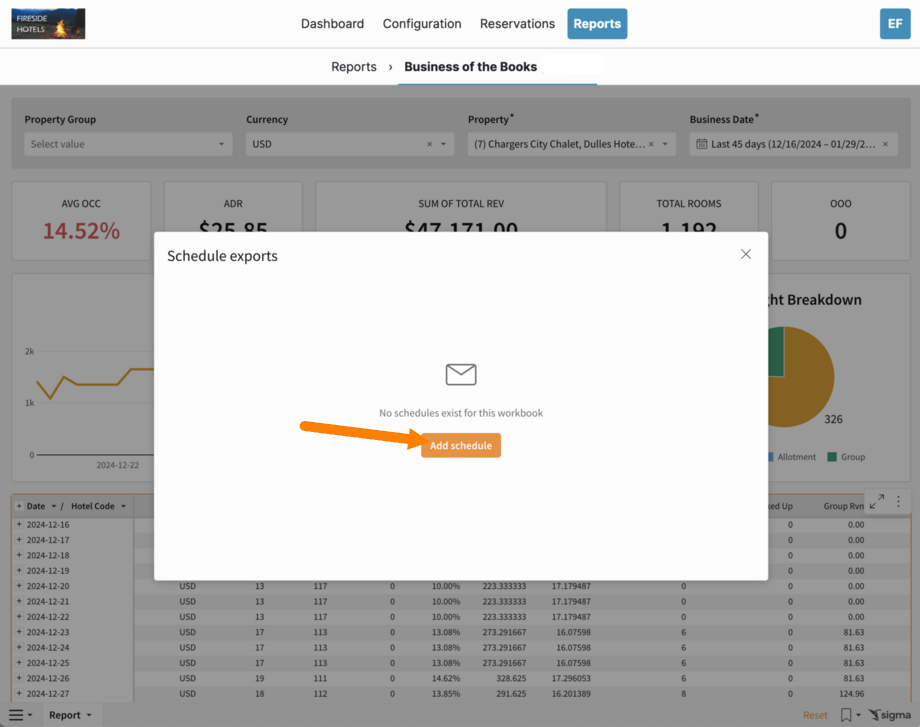The image size is (920, 727).
Task: Expand the 2024-12-26 row
Action: [19, 678]
